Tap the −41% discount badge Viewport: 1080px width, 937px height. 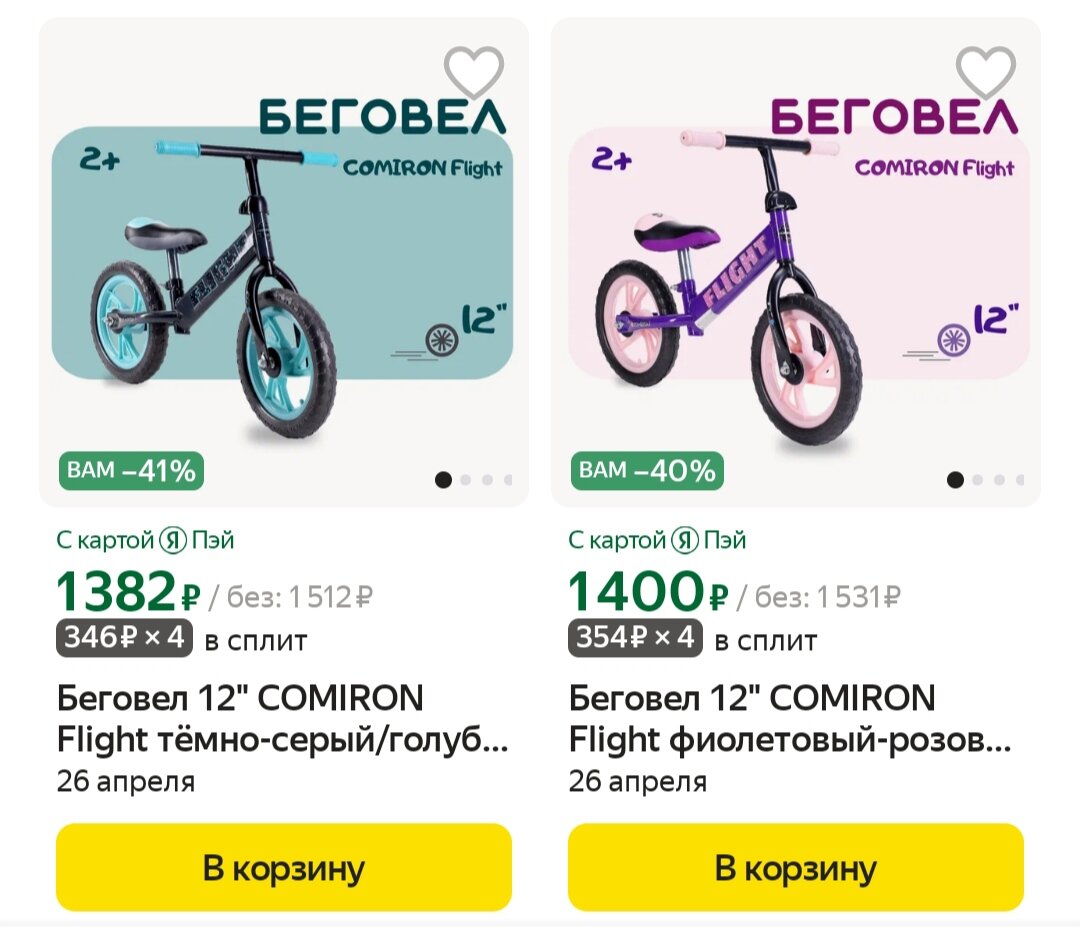(131, 470)
